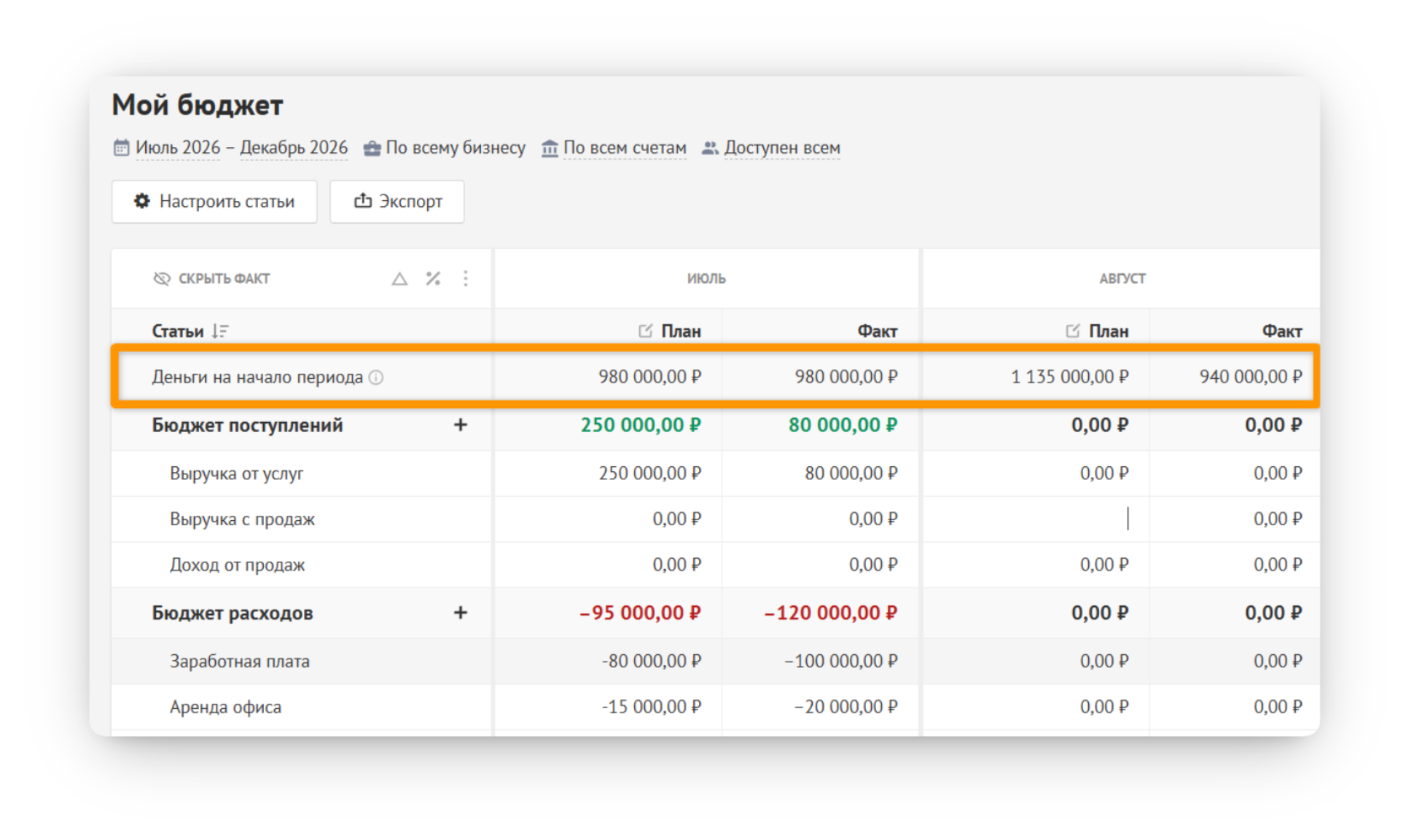This screenshot has width=1414, height=840.
Task: Toggle the Скрыть факт visibility option
Action: point(211,278)
